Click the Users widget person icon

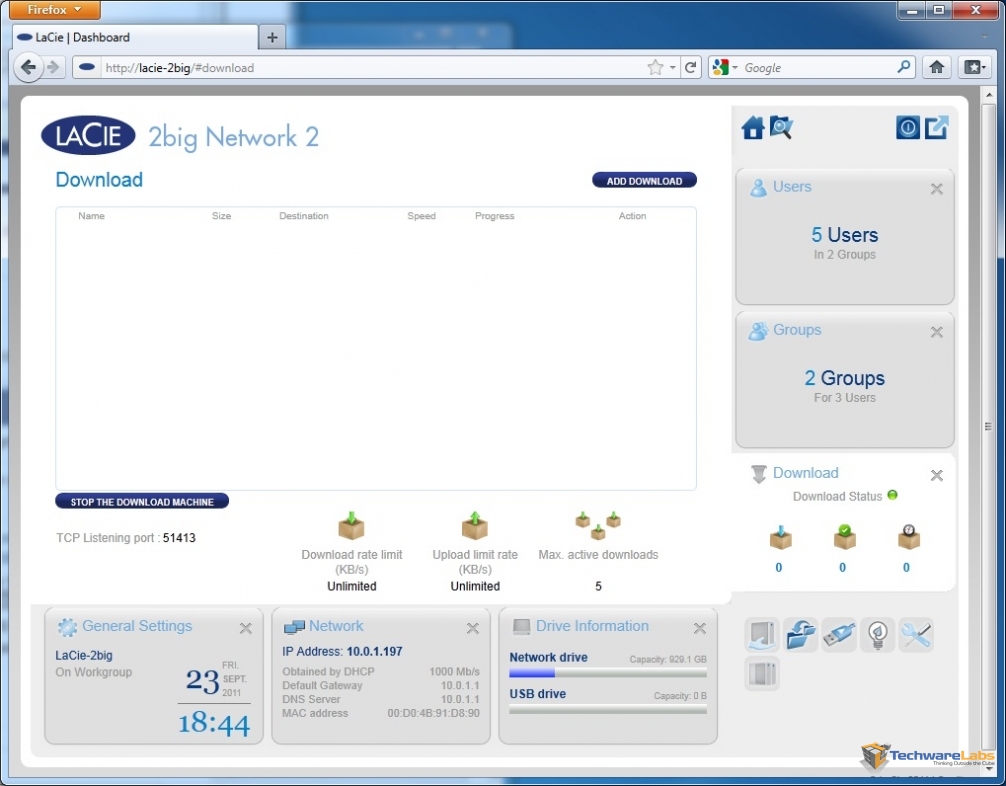tap(758, 187)
